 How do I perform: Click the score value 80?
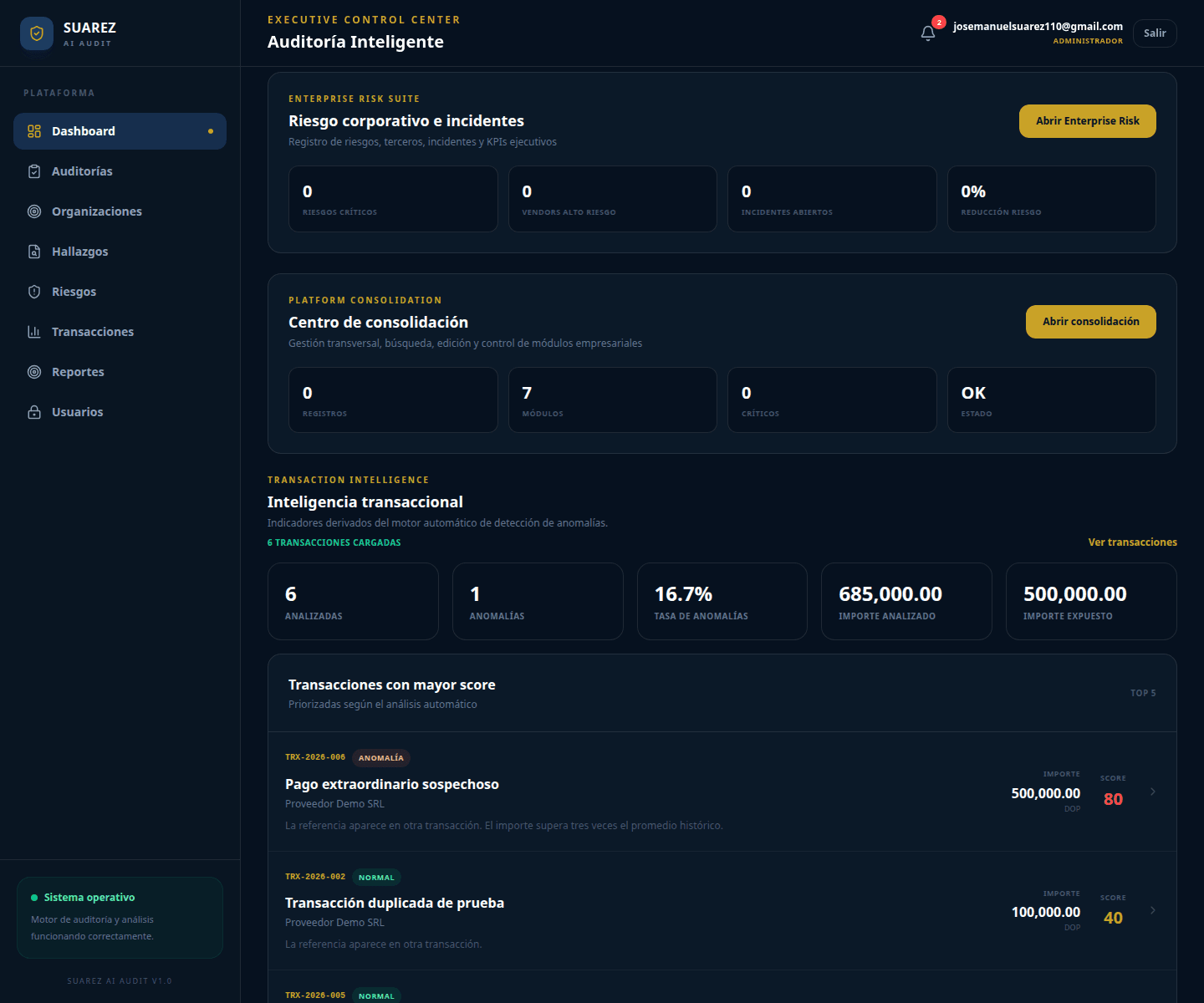click(1113, 799)
